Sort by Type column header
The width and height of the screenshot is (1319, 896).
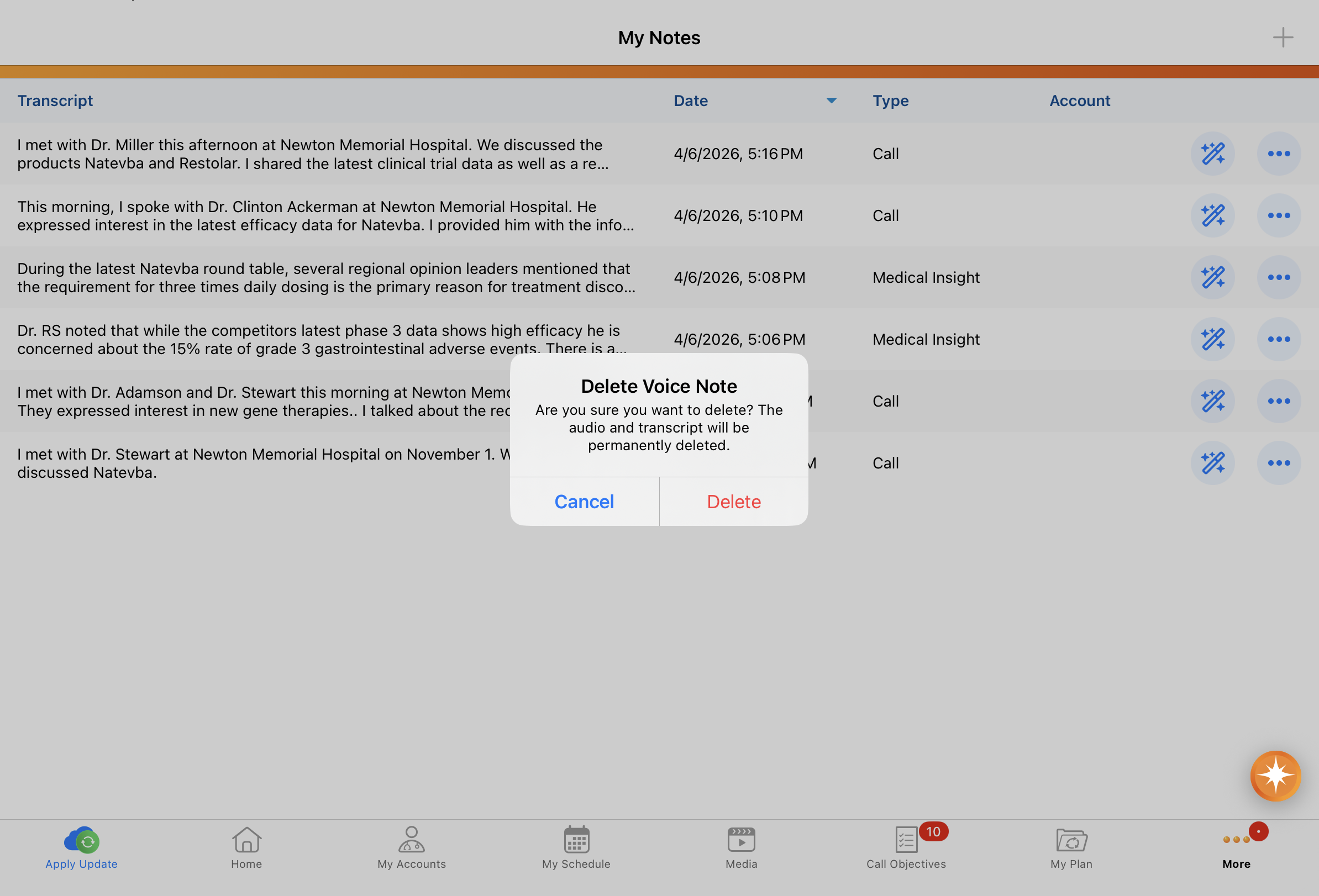tap(890, 101)
